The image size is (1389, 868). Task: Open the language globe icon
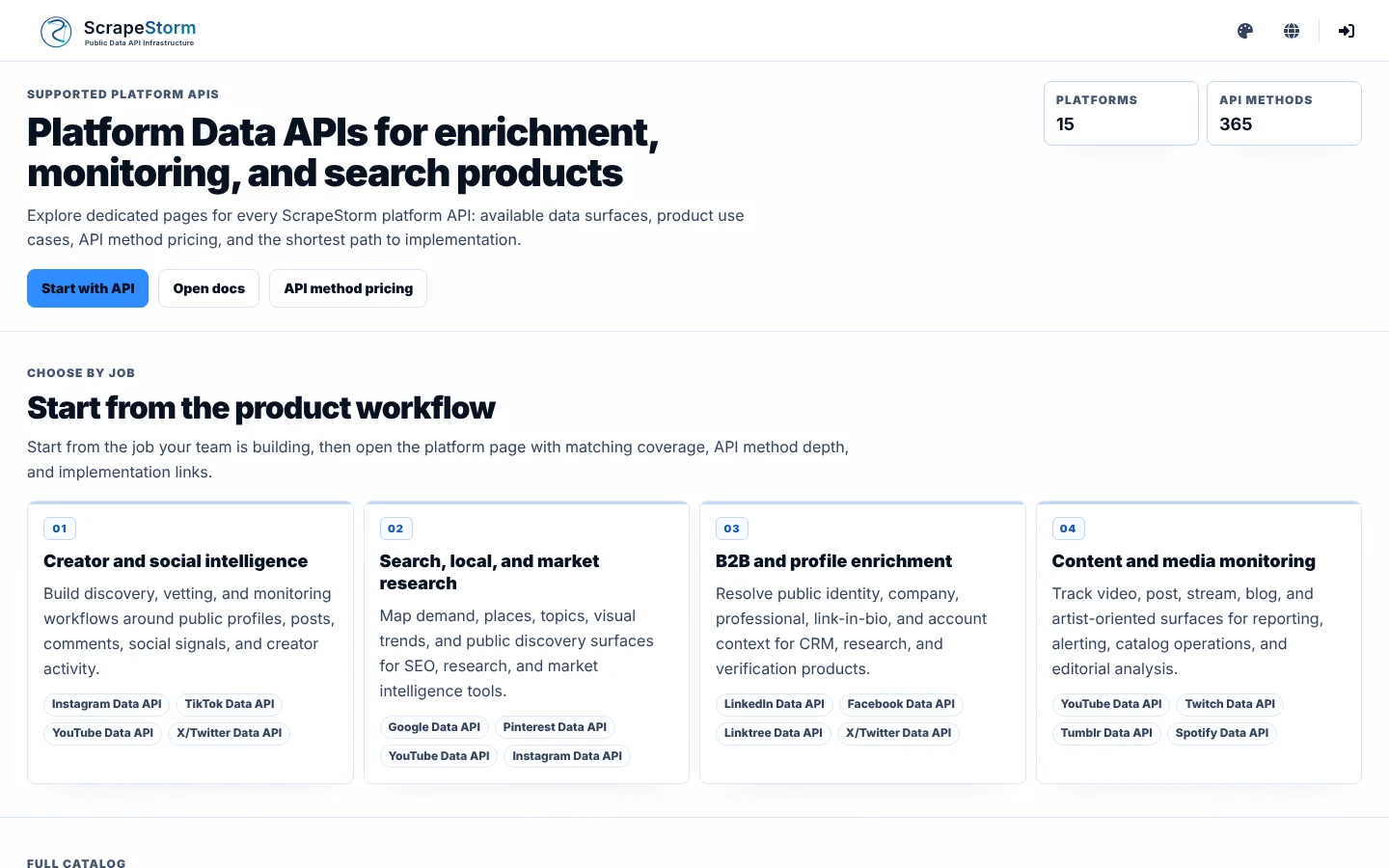coord(1292,31)
